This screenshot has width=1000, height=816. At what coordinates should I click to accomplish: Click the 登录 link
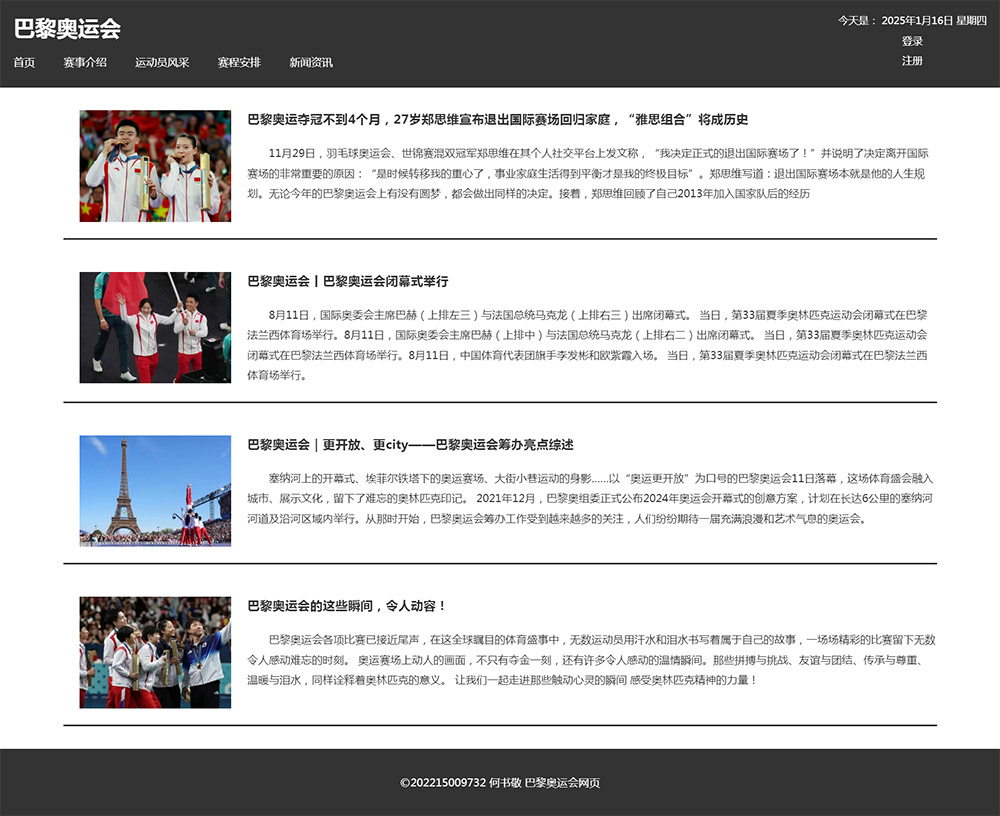coord(912,41)
